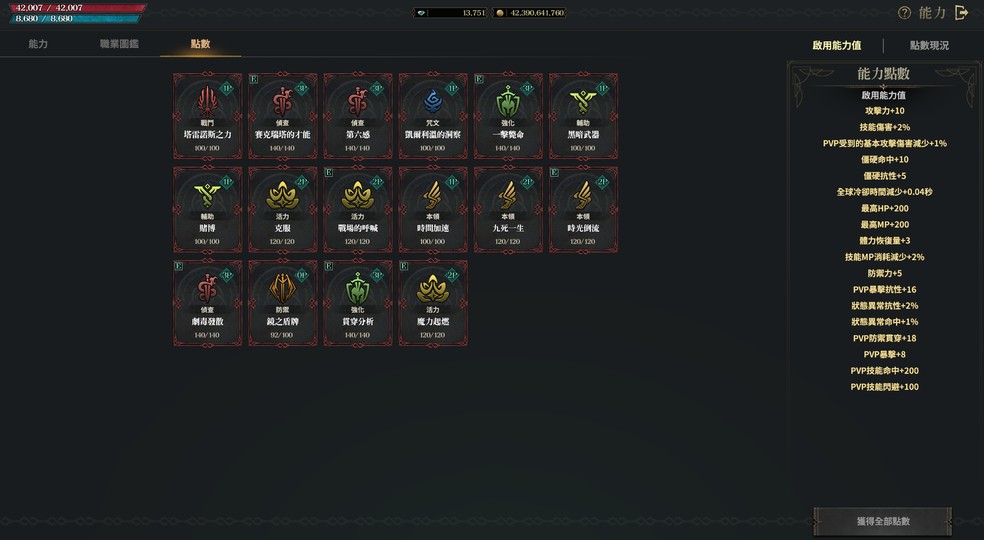Select the 時間加速 card
Image resolution: width=984 pixels, height=540 pixels.
click(433, 210)
